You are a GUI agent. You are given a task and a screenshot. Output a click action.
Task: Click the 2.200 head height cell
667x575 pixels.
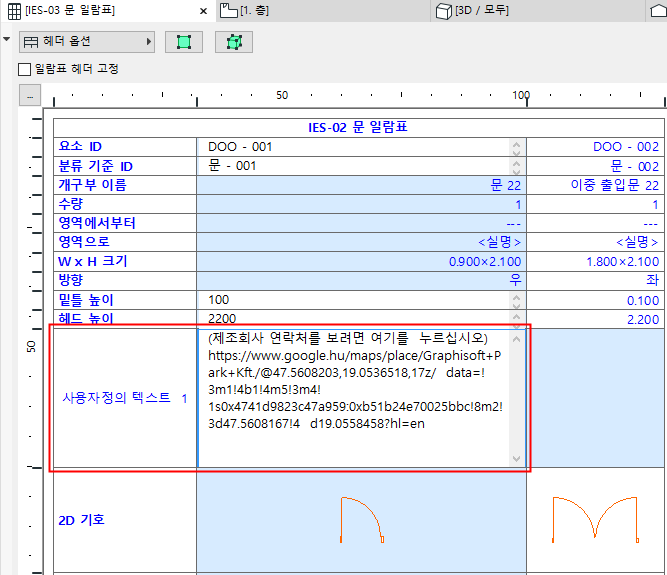pyautogui.click(x=596, y=319)
